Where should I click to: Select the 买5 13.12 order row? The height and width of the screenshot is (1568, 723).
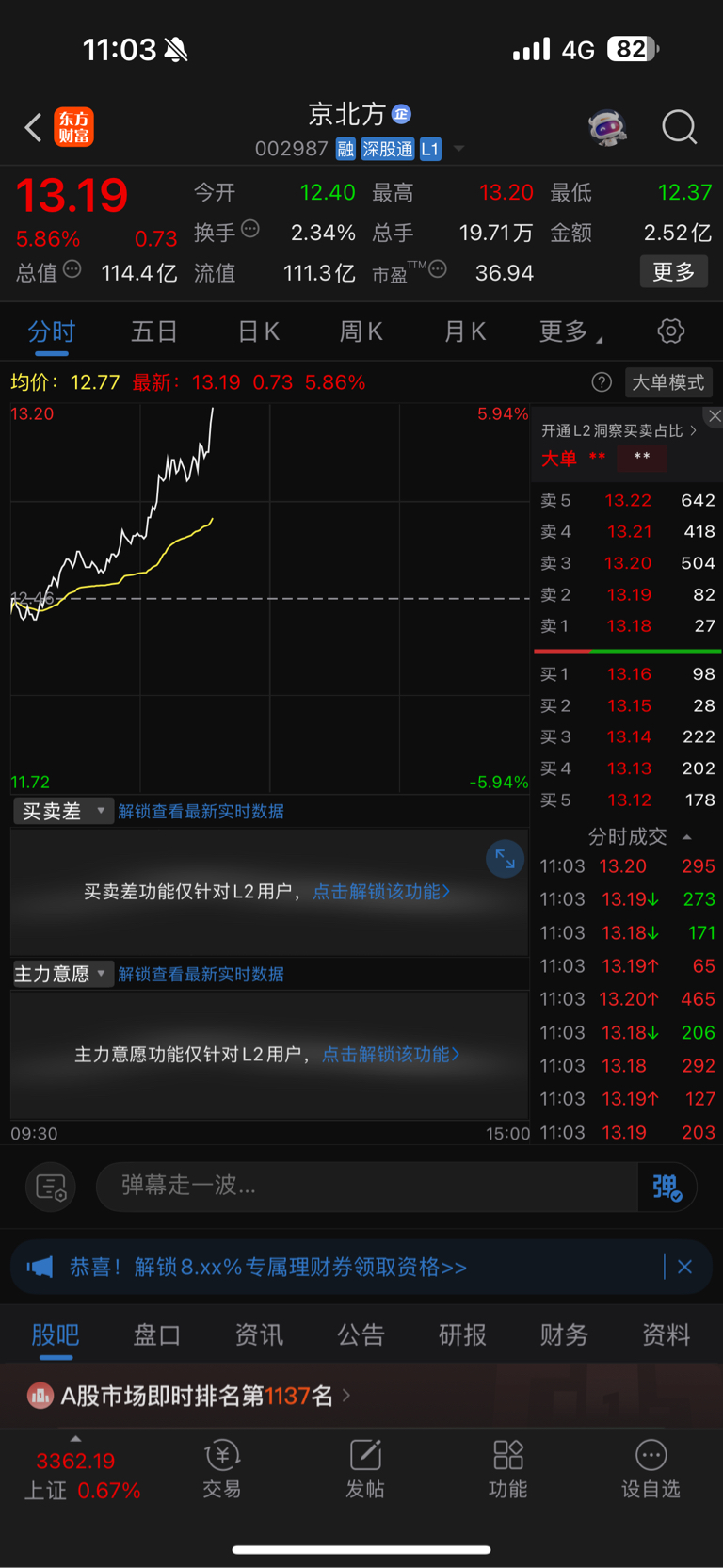point(627,800)
